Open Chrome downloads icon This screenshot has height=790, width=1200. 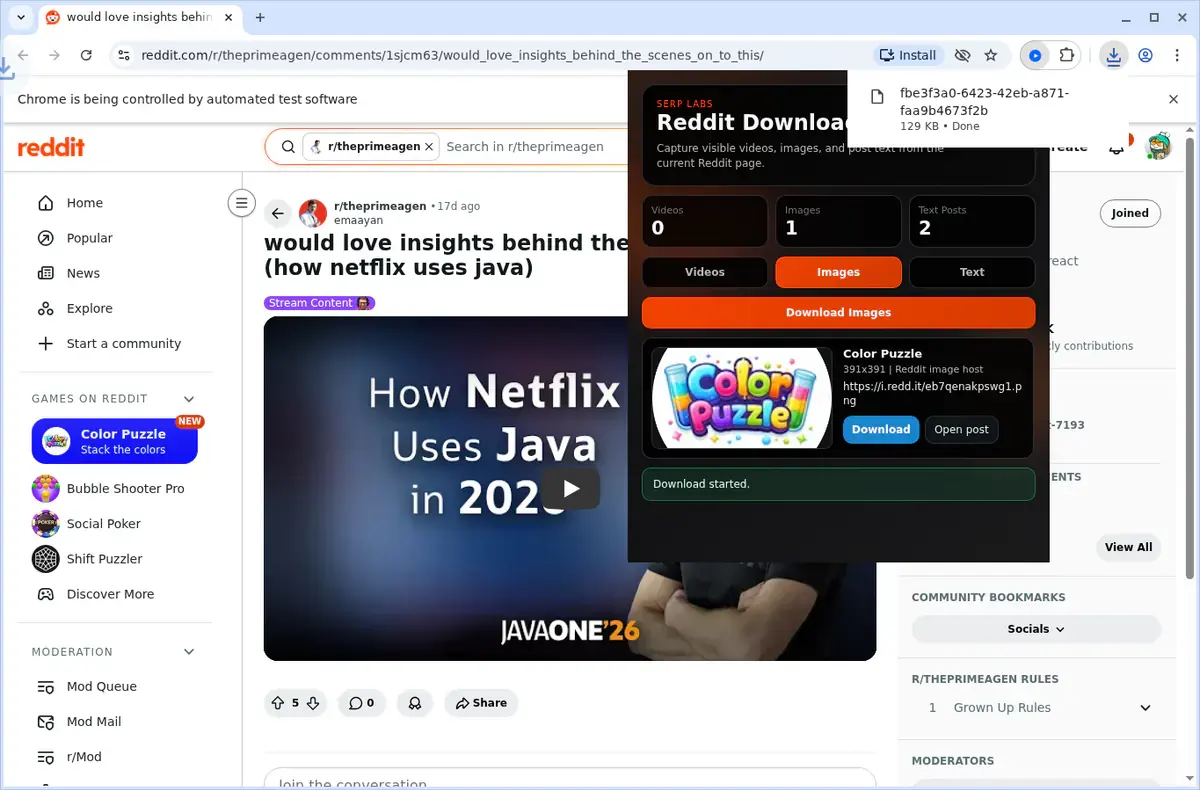1113,56
